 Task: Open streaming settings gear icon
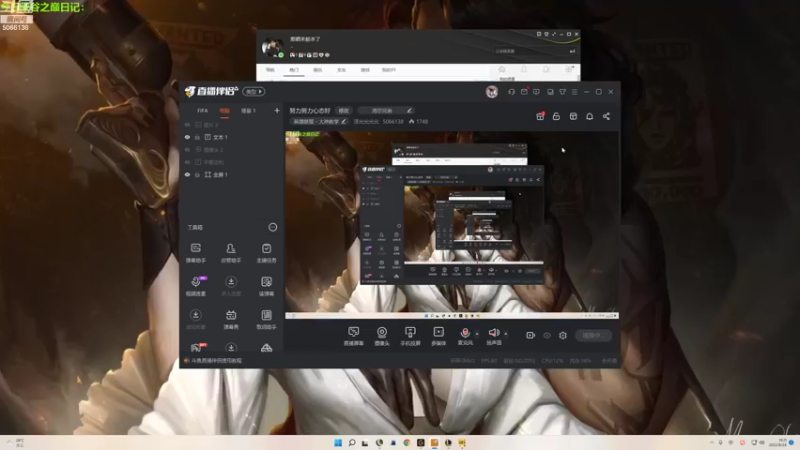pyautogui.click(x=563, y=335)
